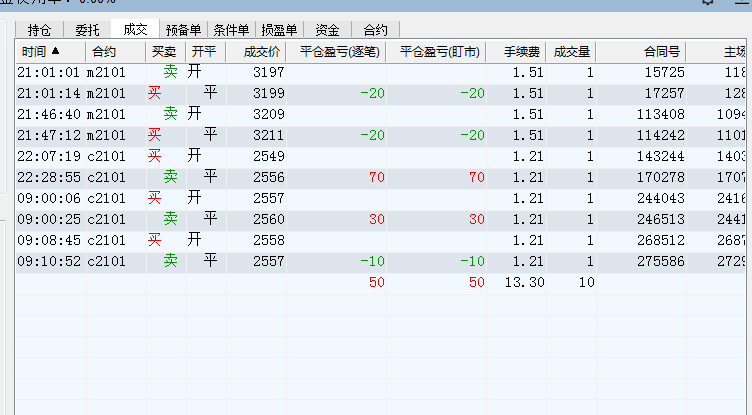
Task: Click the total 50 under 平仓盈亏(逐笔)
Action: click(377, 283)
